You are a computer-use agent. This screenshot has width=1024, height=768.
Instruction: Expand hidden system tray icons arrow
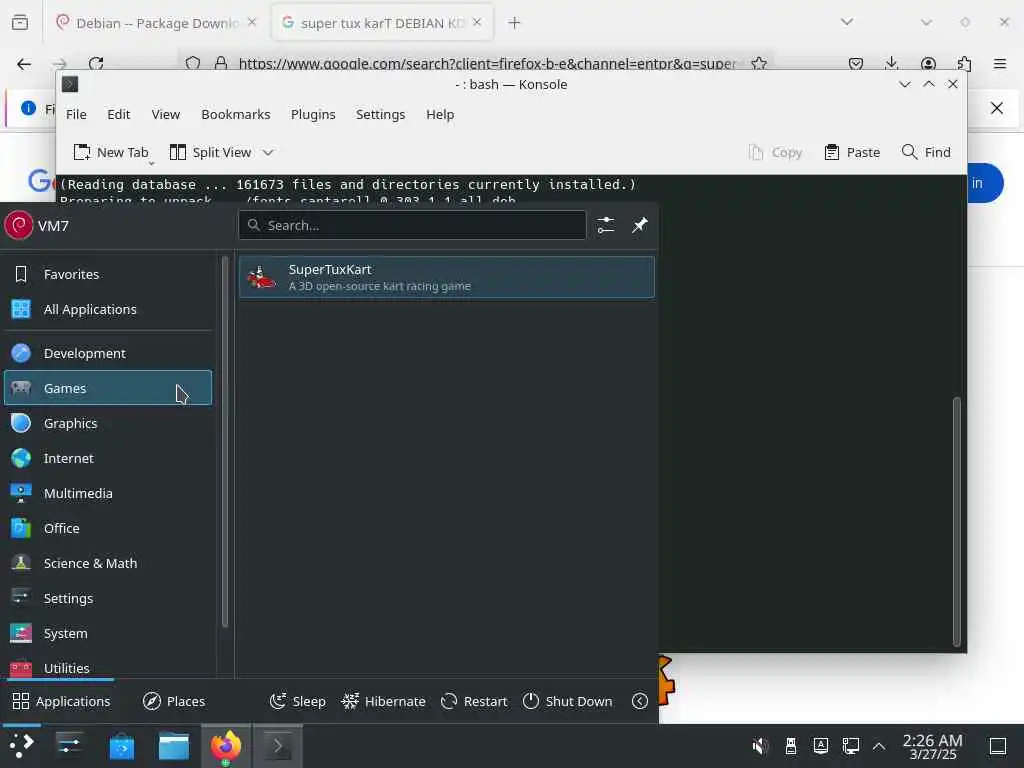click(x=879, y=746)
